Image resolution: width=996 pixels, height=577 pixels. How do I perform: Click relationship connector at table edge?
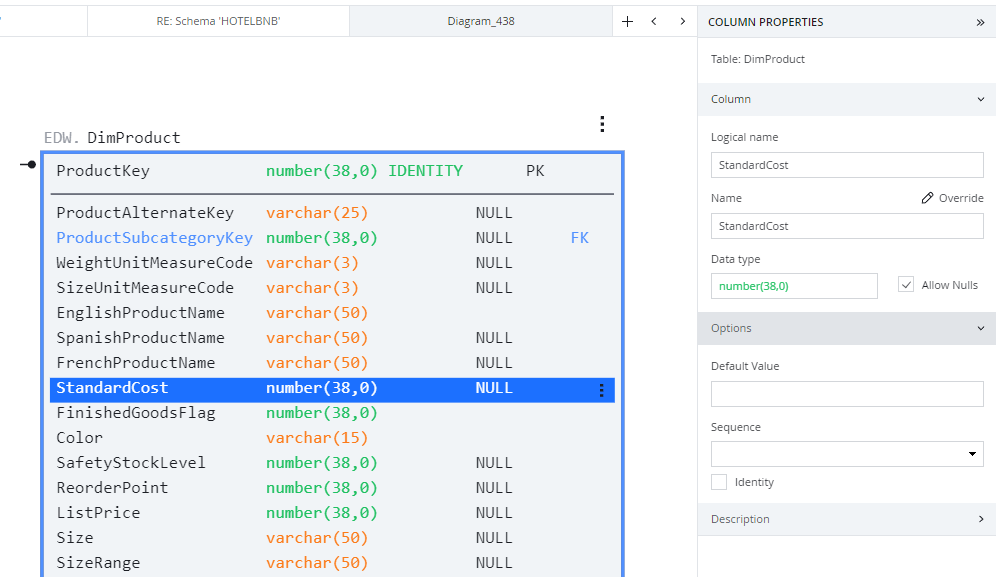tap(28, 164)
